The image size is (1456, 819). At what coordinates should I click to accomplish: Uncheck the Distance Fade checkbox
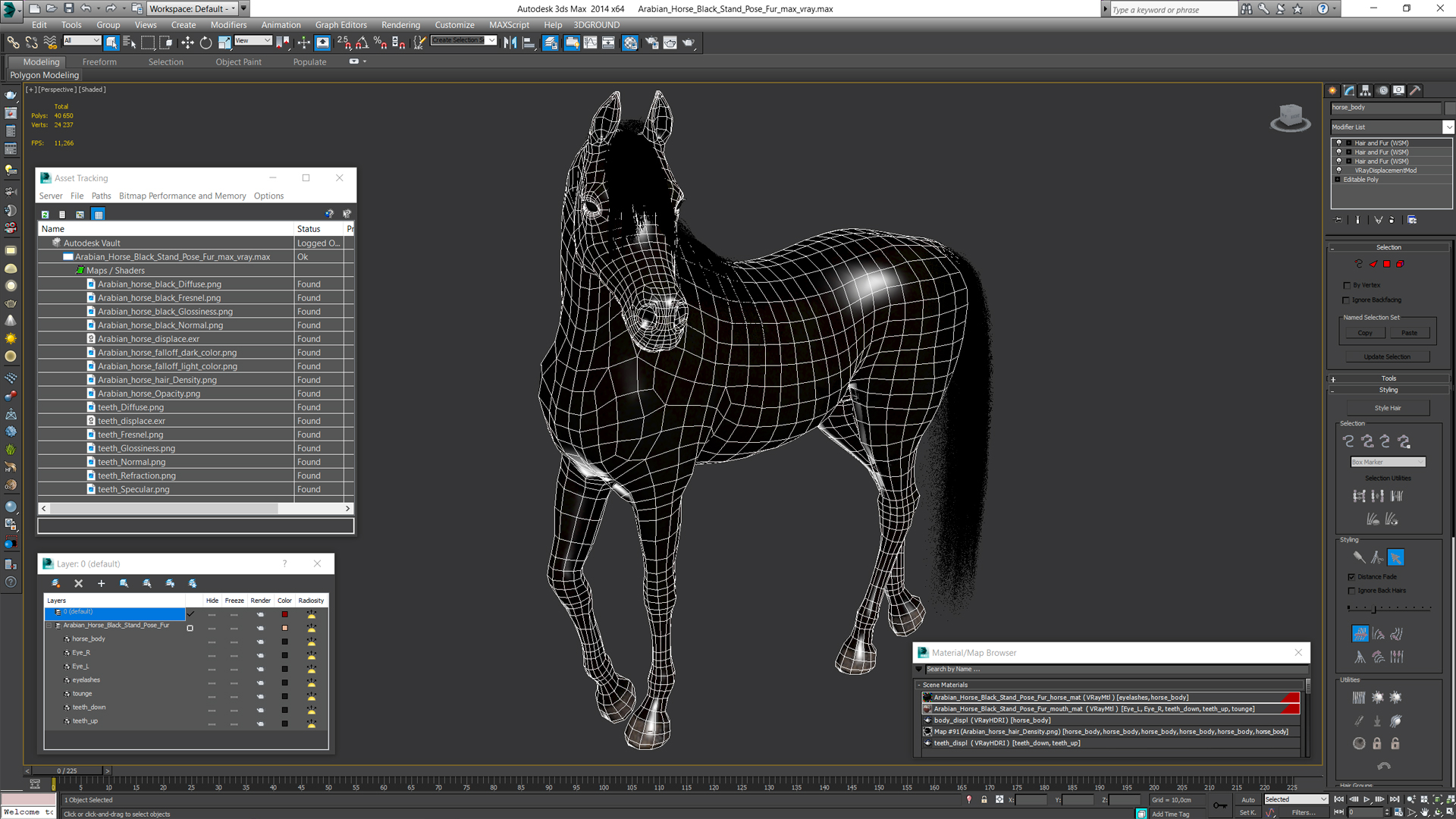point(1351,577)
